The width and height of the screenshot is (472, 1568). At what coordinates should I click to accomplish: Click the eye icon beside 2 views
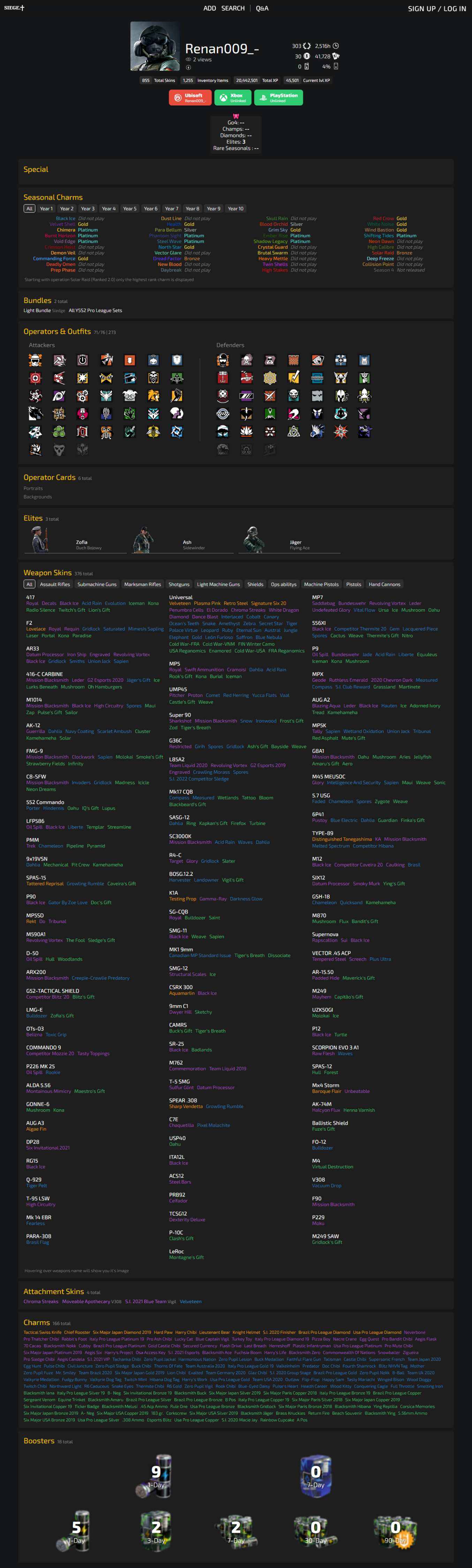[x=188, y=60]
